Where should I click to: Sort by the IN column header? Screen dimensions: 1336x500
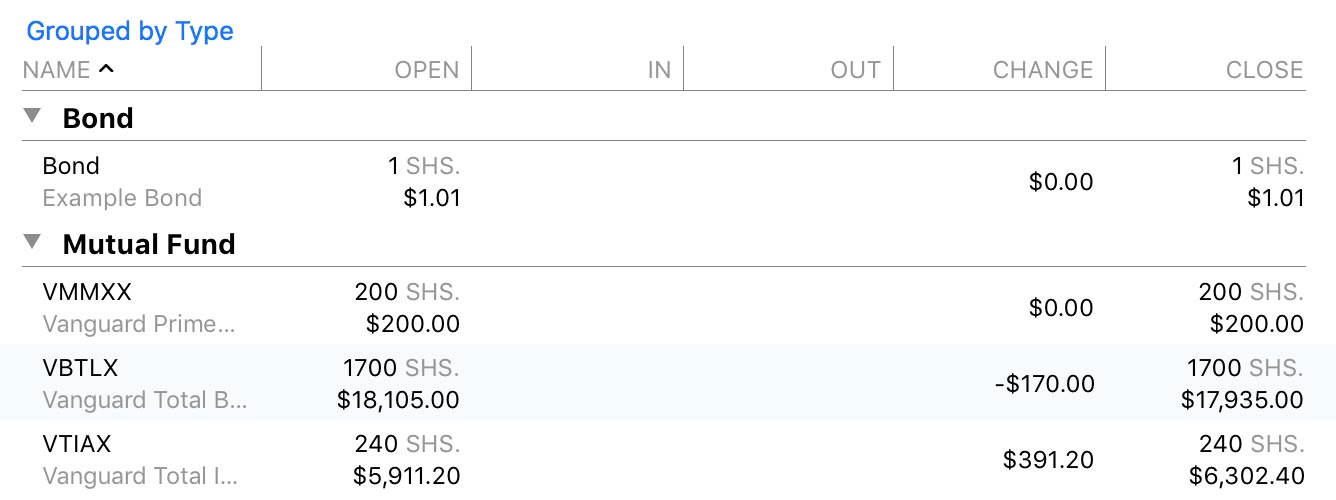tap(659, 70)
